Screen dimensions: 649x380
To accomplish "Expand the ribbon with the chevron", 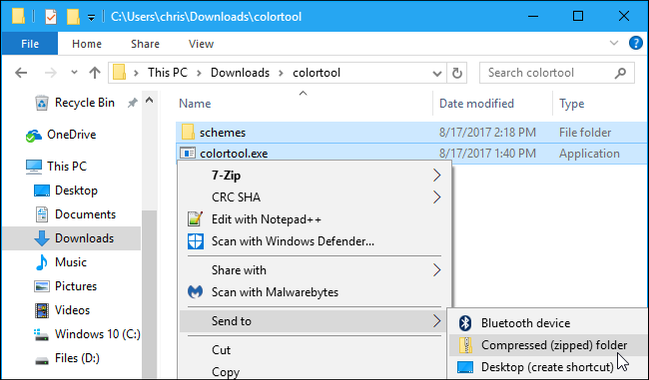I will (x=614, y=43).
